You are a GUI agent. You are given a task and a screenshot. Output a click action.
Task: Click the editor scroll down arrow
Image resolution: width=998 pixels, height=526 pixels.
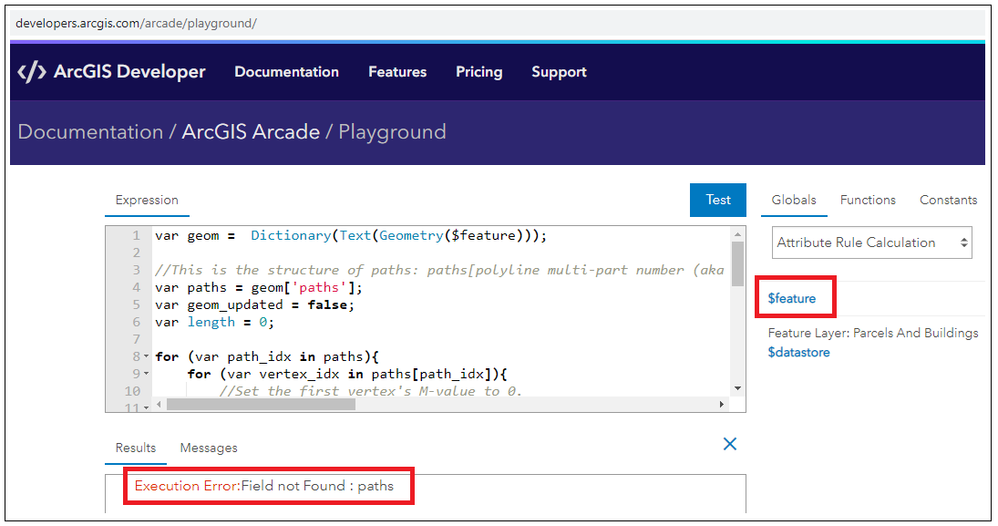pyautogui.click(x=738, y=388)
